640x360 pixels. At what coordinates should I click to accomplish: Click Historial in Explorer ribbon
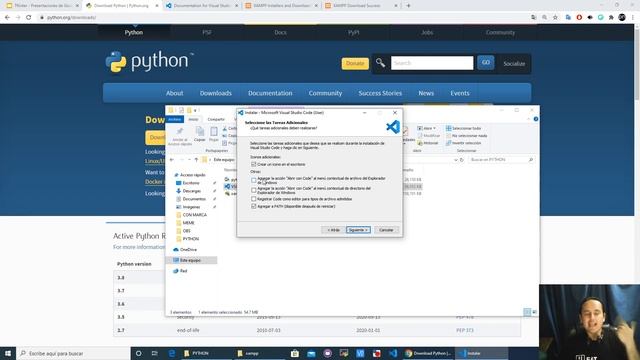coord(427,143)
